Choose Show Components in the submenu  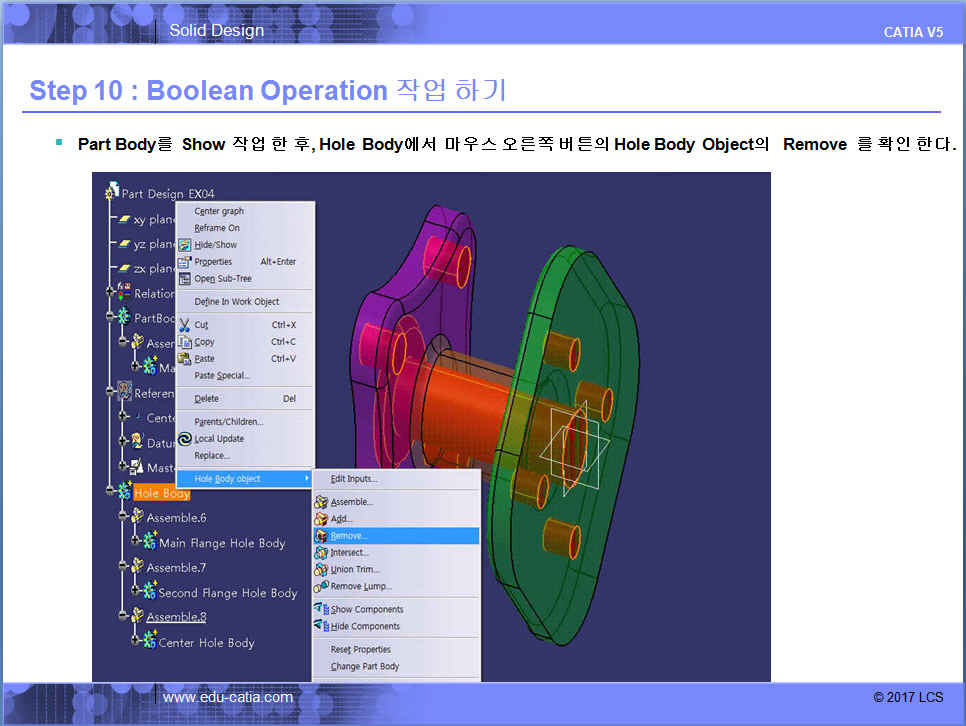pos(366,610)
